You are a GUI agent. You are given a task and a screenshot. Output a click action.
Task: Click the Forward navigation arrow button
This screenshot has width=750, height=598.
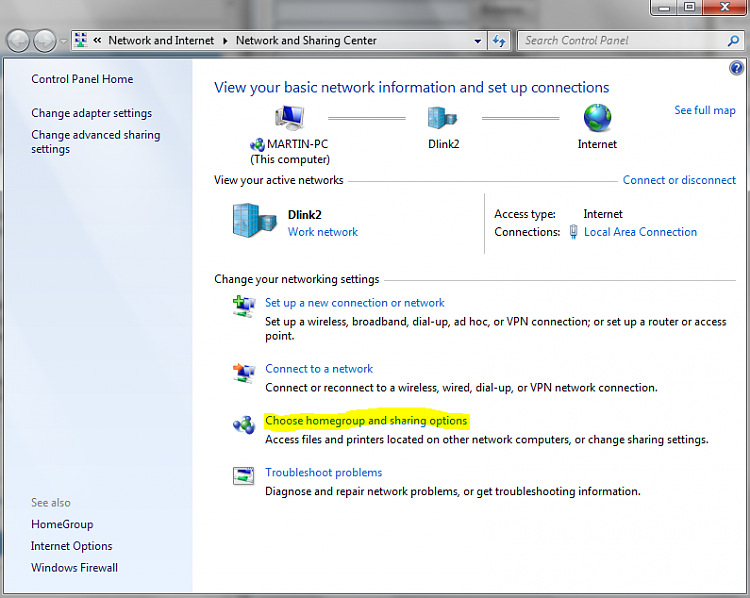point(45,41)
